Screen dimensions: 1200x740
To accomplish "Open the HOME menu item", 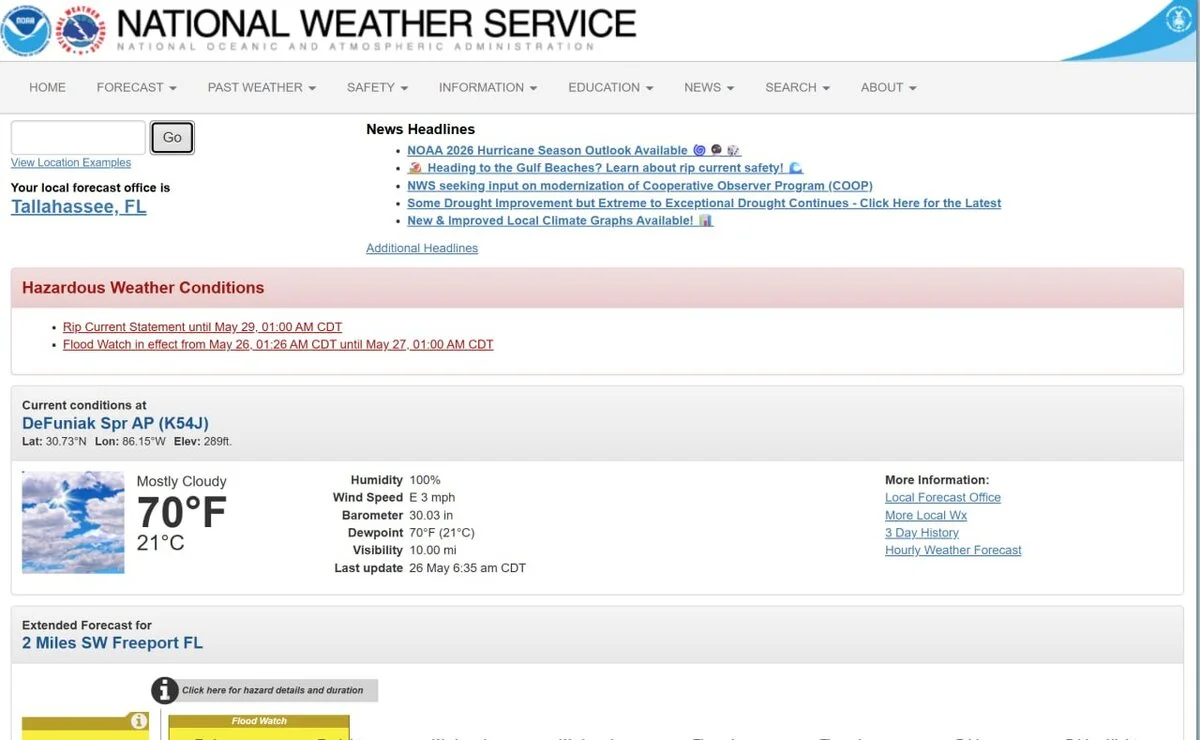I will [x=47, y=87].
